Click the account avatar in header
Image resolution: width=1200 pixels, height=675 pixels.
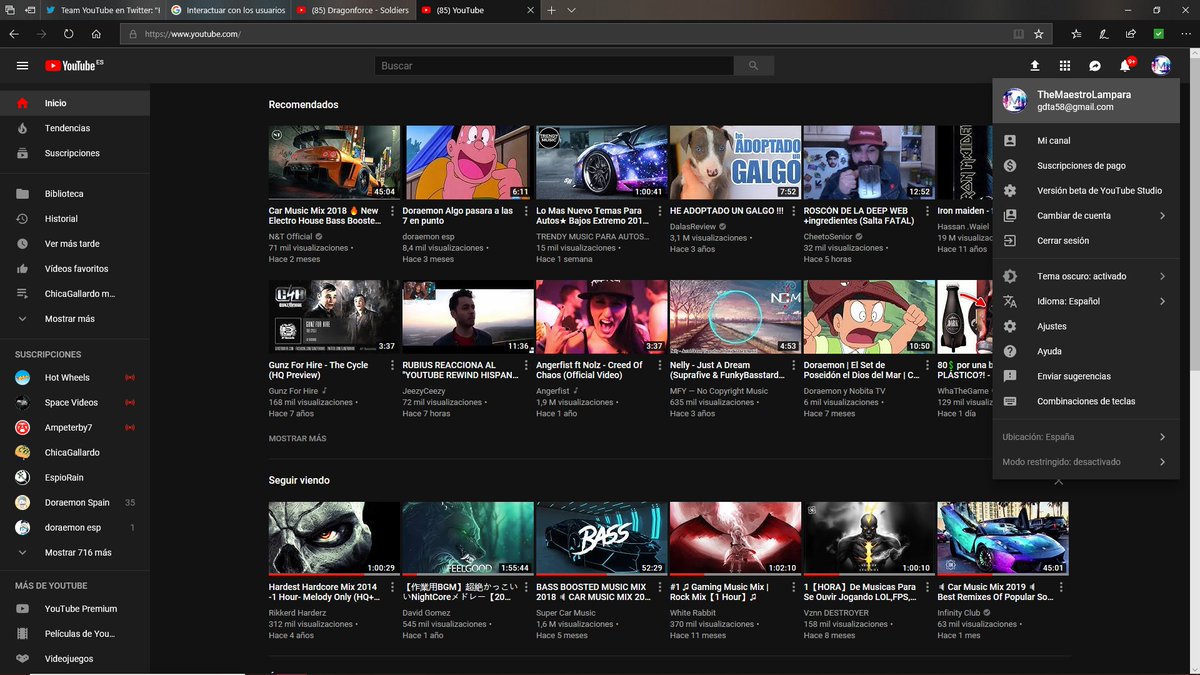pyautogui.click(x=1161, y=66)
